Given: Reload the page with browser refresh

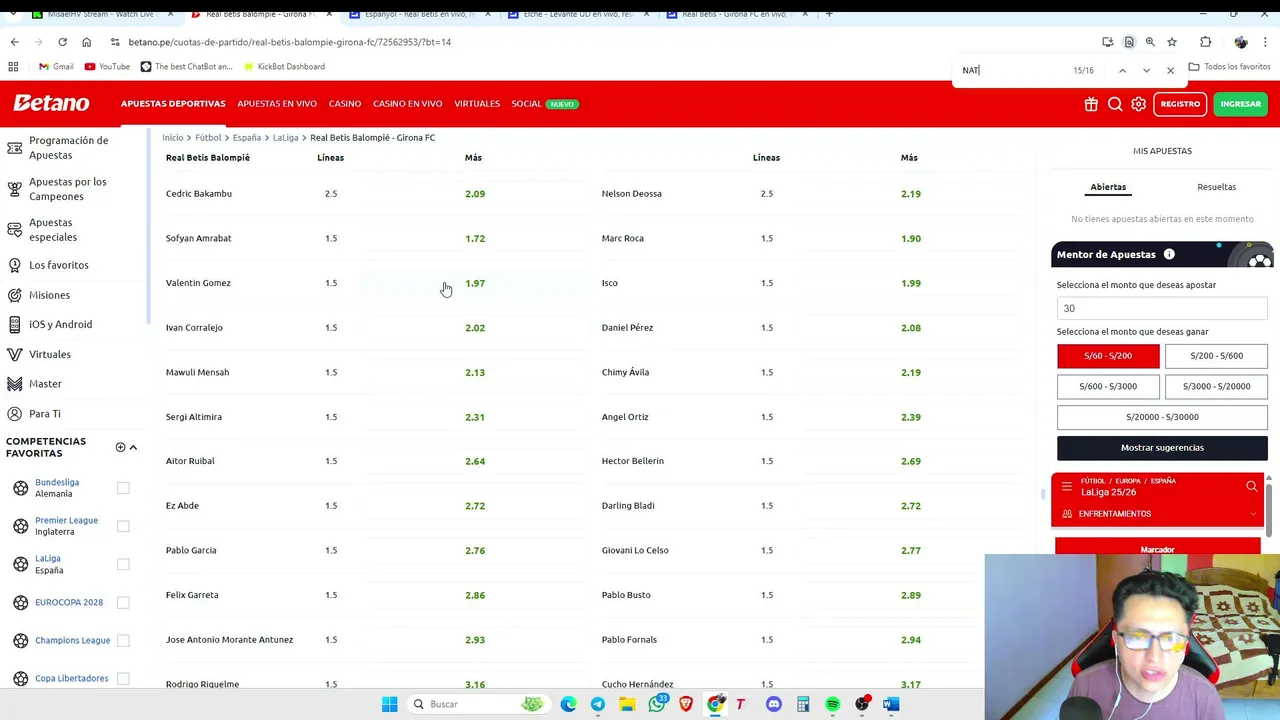Looking at the screenshot, I should (x=62, y=42).
